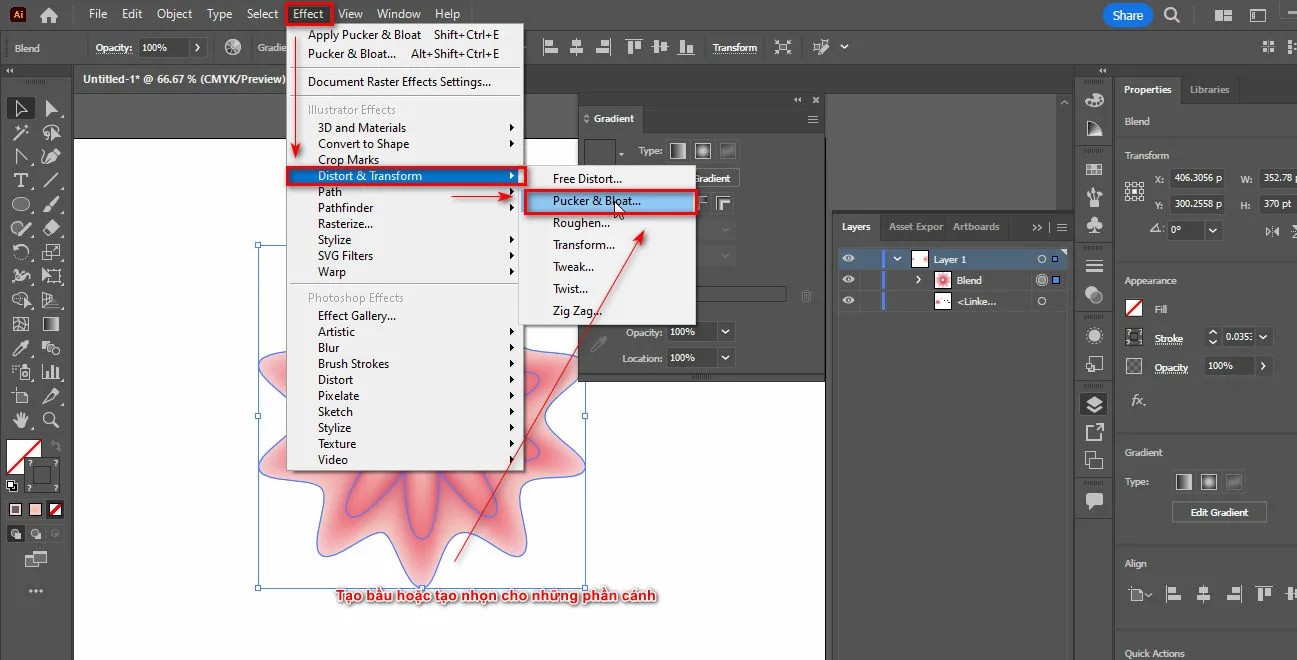
Task: Select the Zoom tool in toolbar
Action: 51,420
